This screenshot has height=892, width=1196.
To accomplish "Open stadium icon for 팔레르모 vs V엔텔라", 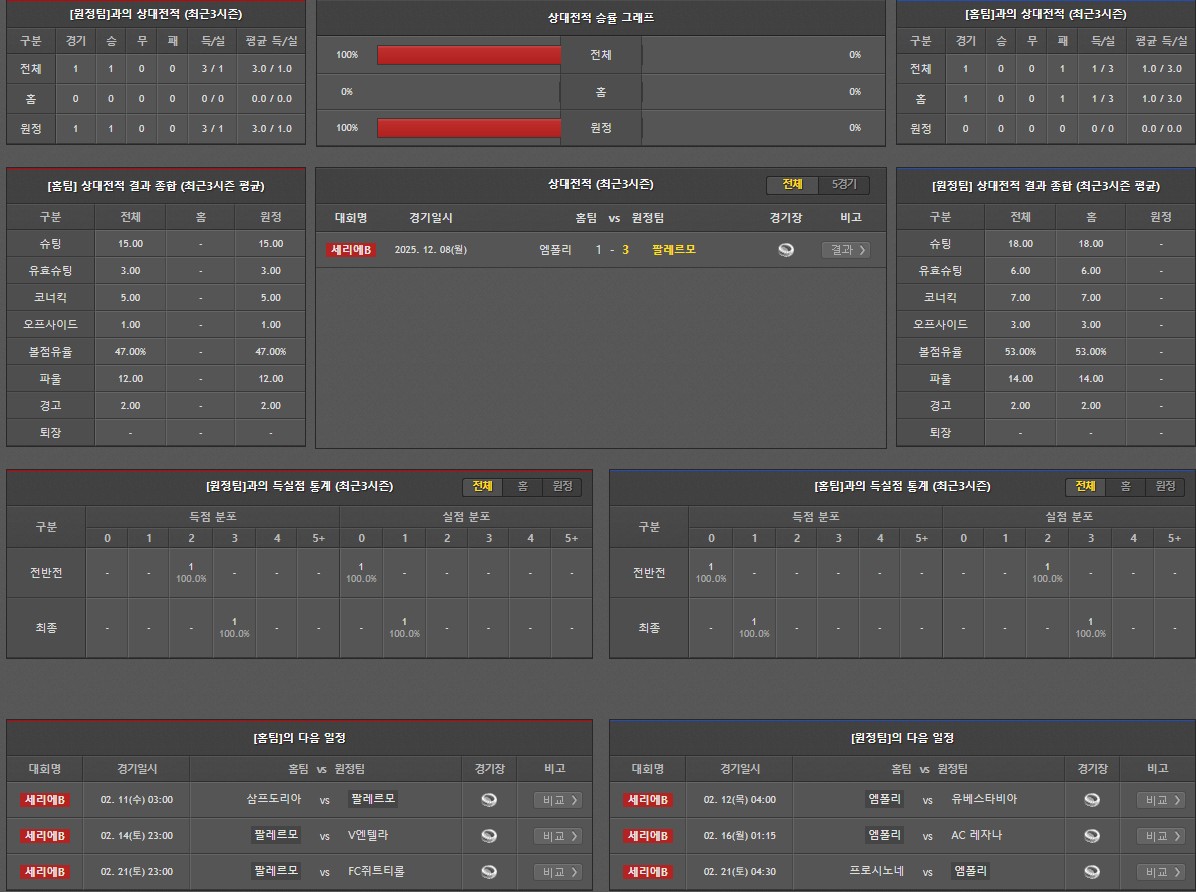I will point(489,836).
